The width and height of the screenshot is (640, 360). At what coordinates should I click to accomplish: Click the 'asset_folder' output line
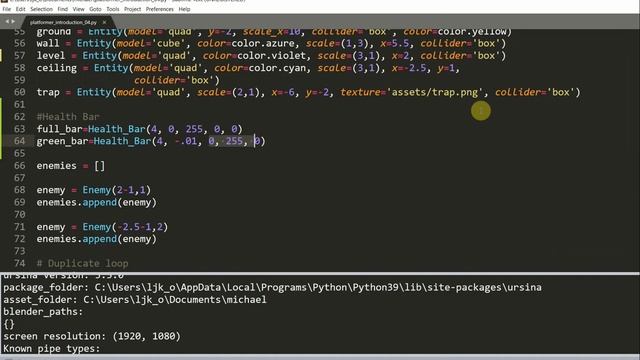(x=135, y=300)
